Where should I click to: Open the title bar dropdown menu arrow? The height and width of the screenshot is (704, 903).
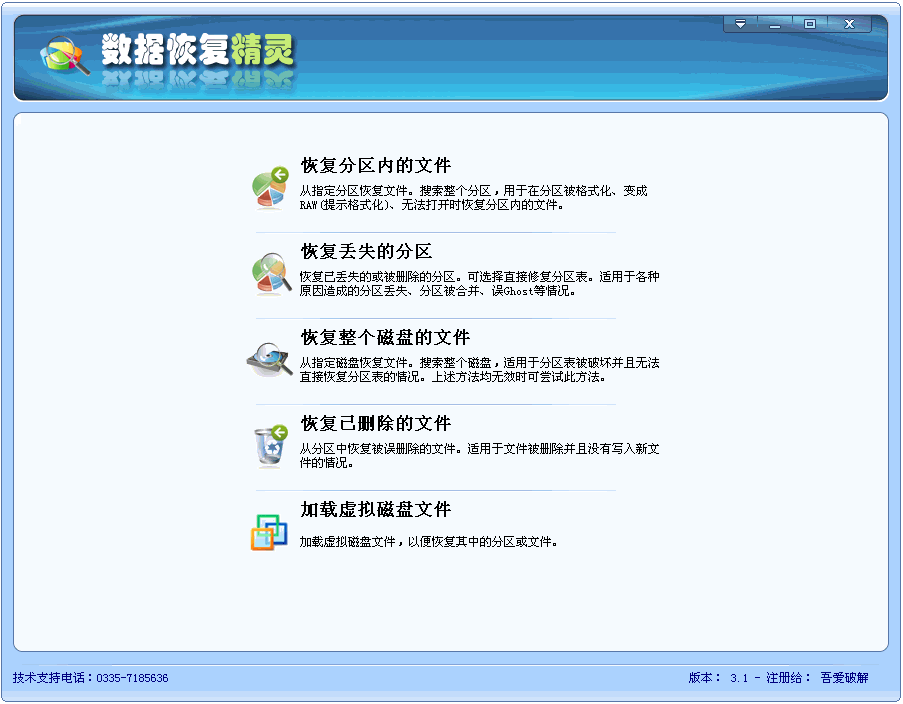(x=741, y=24)
